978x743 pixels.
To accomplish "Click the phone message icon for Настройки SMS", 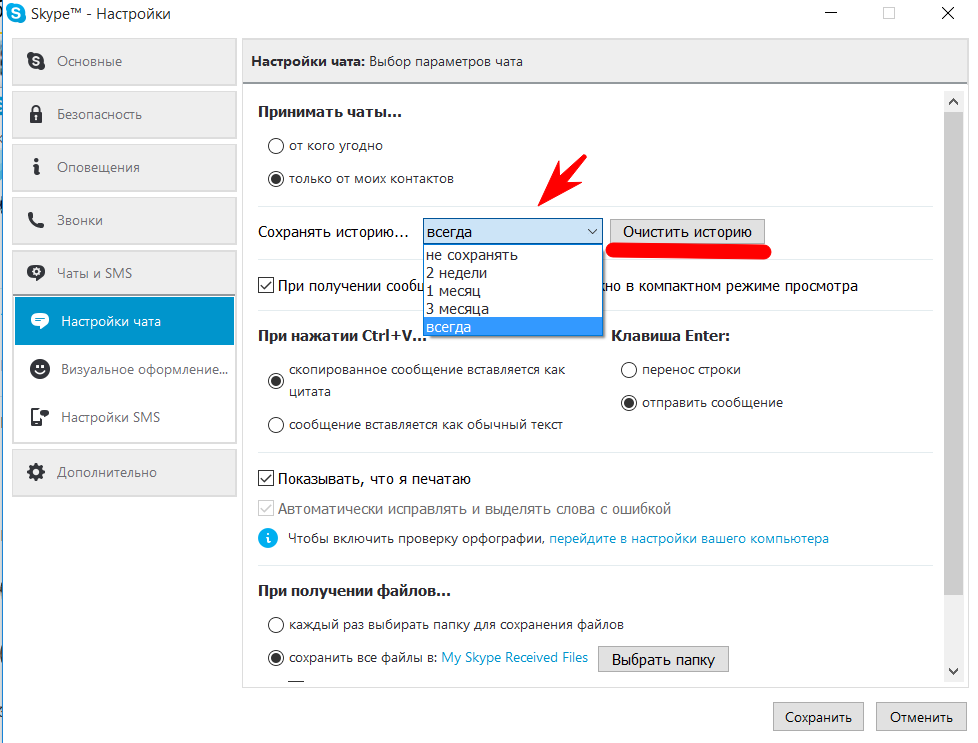I will point(40,417).
